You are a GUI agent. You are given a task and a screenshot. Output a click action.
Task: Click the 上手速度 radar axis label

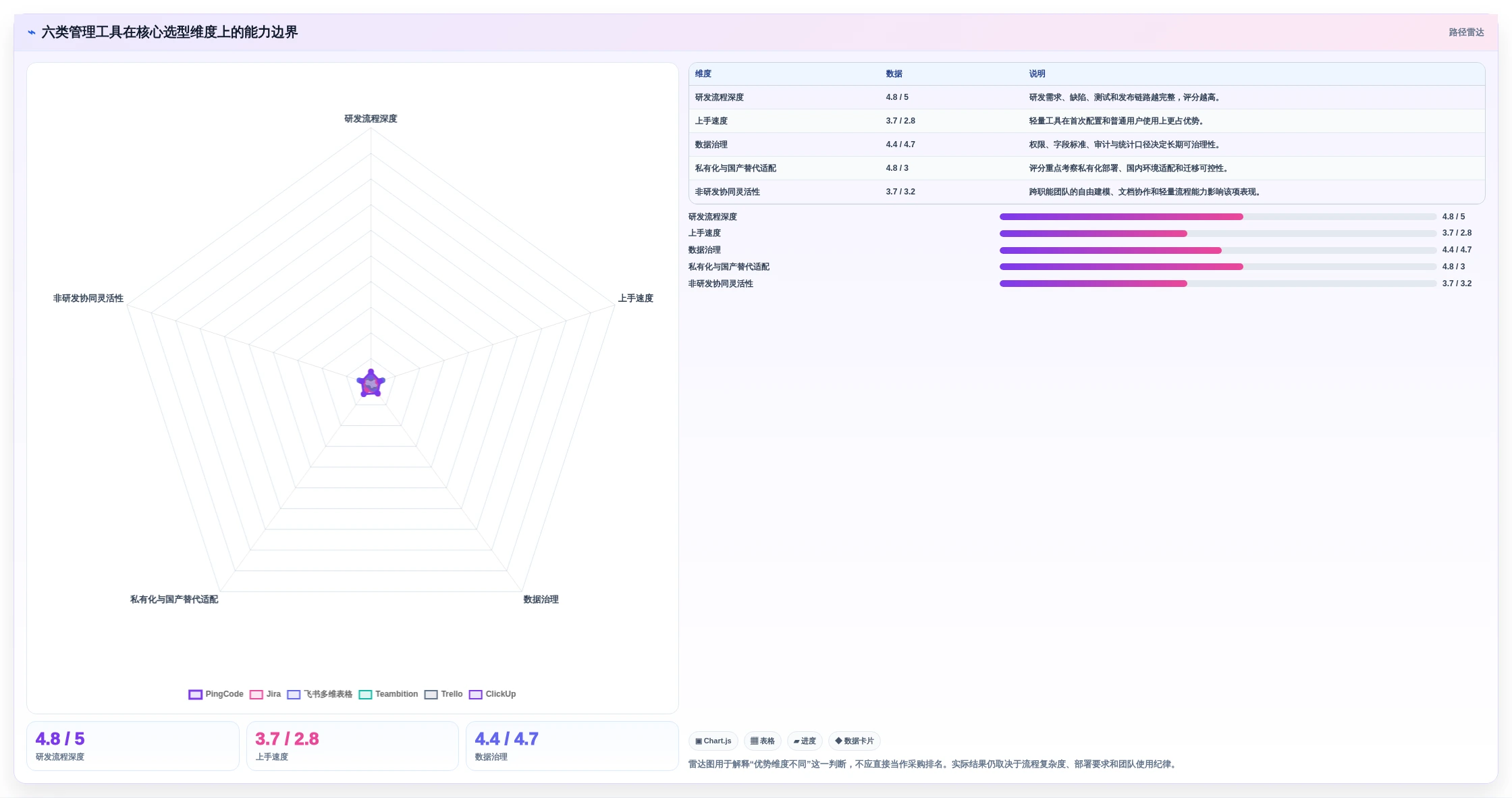coord(635,298)
